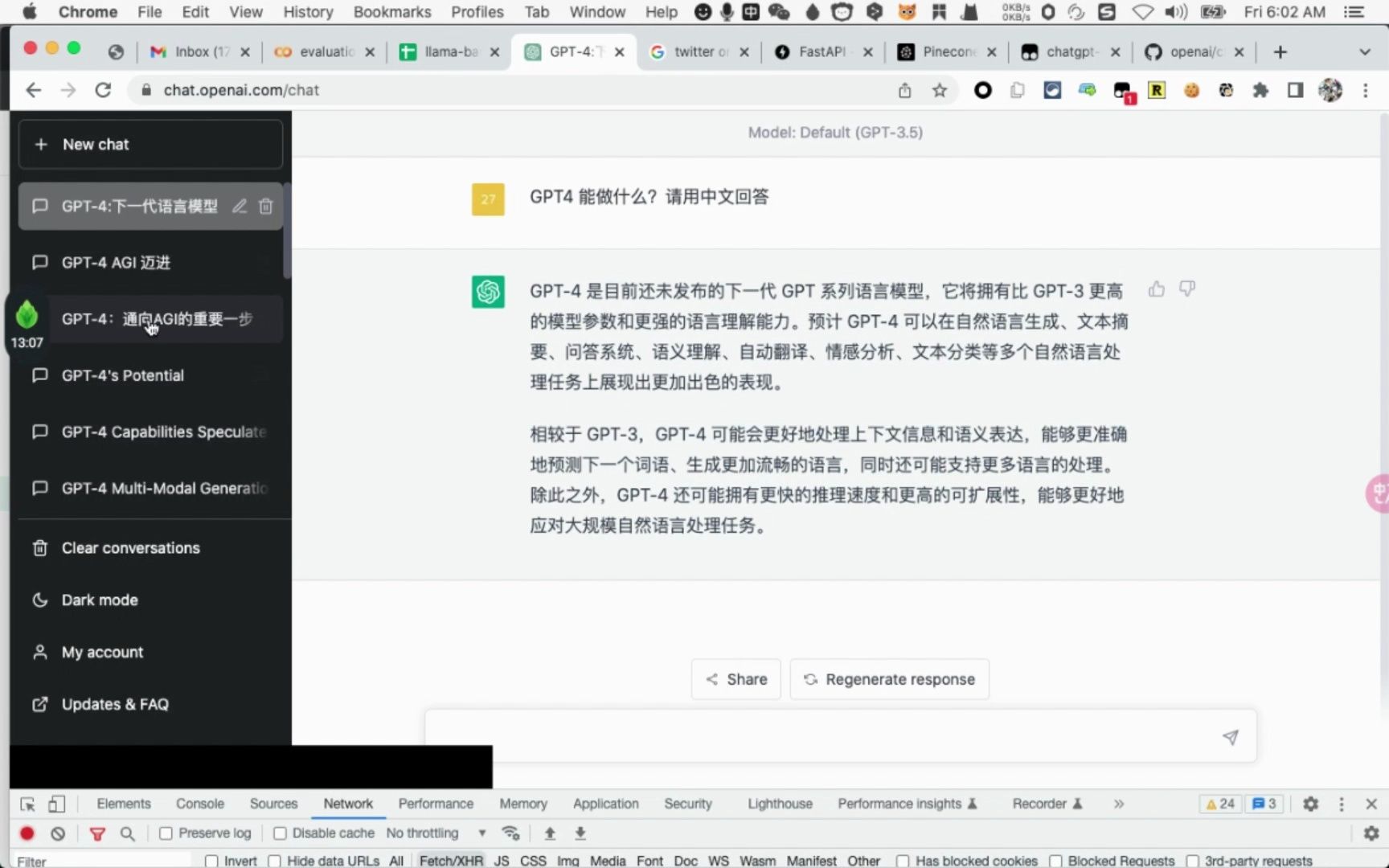This screenshot has height=868, width=1389.
Task: Open a new browser tab with plus
Action: 1280,52
